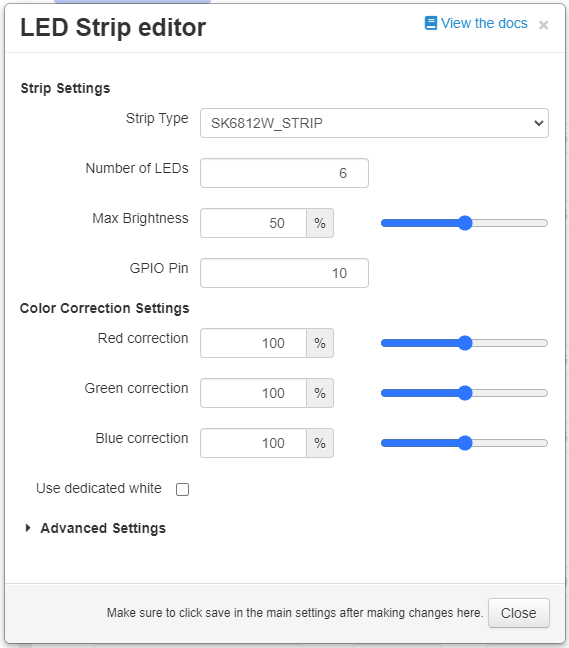Image resolution: width=569 pixels, height=648 pixels.
Task: Click the Strip Settings heading
Action: [65, 88]
